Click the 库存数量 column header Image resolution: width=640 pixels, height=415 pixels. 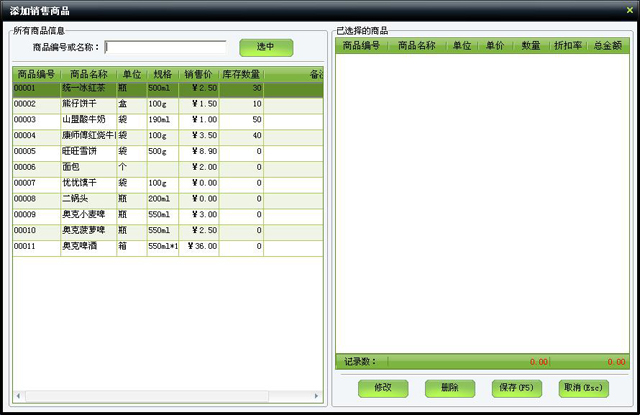[x=241, y=74]
